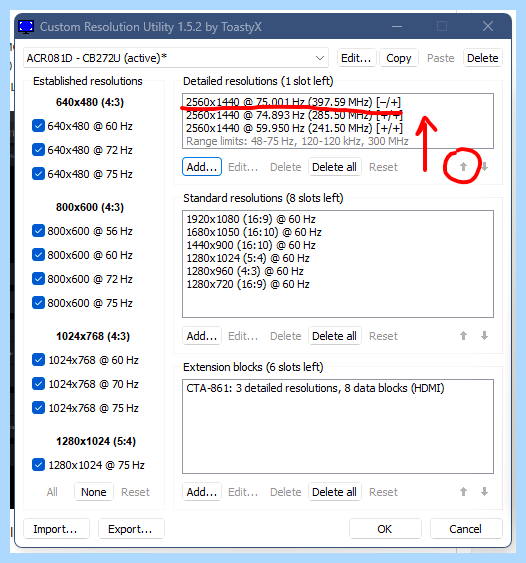Delete all detailed resolutions

[334, 167]
